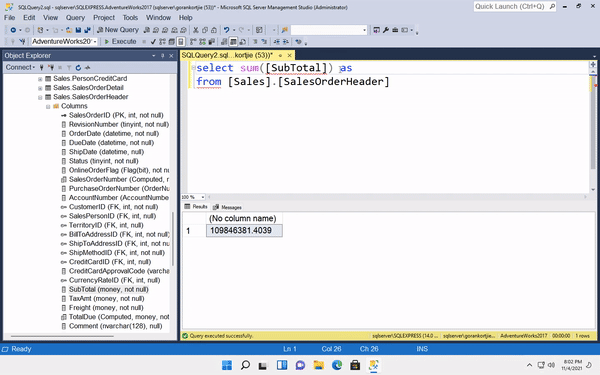This screenshot has height=375, width=600.
Task: Collapse the Columns folder node
Action: click(x=48, y=106)
